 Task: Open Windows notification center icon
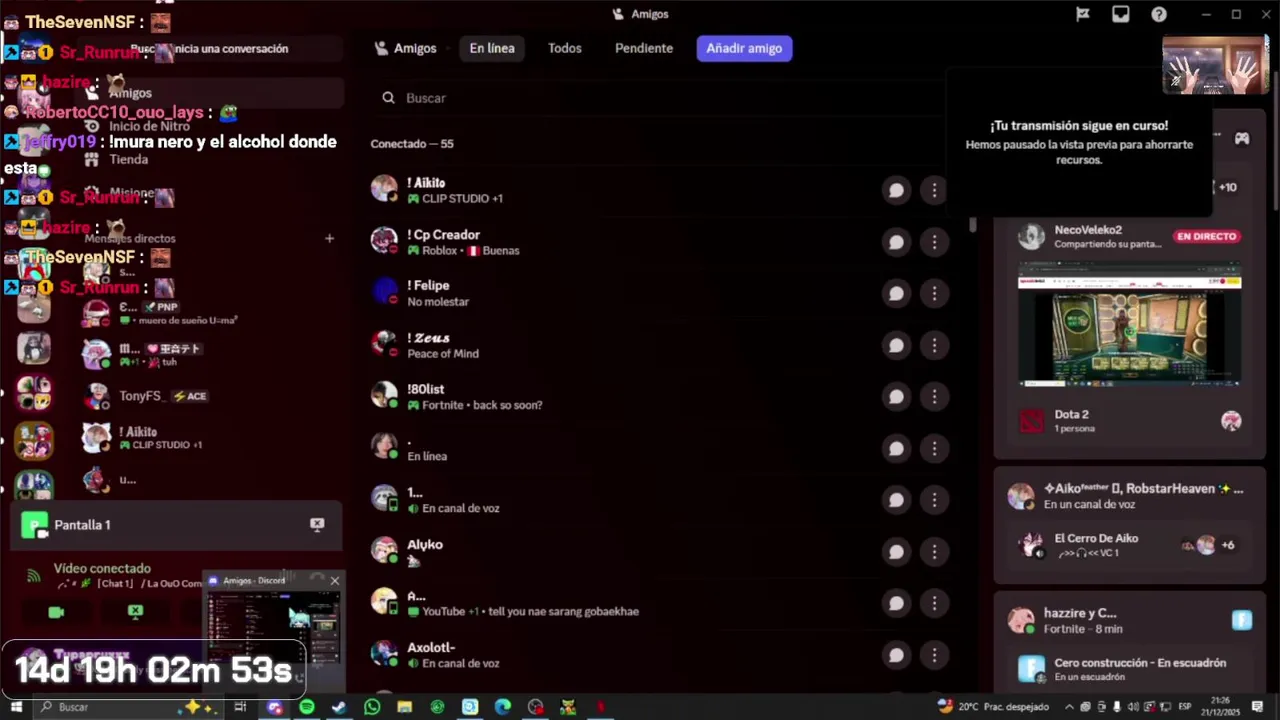point(1258,707)
